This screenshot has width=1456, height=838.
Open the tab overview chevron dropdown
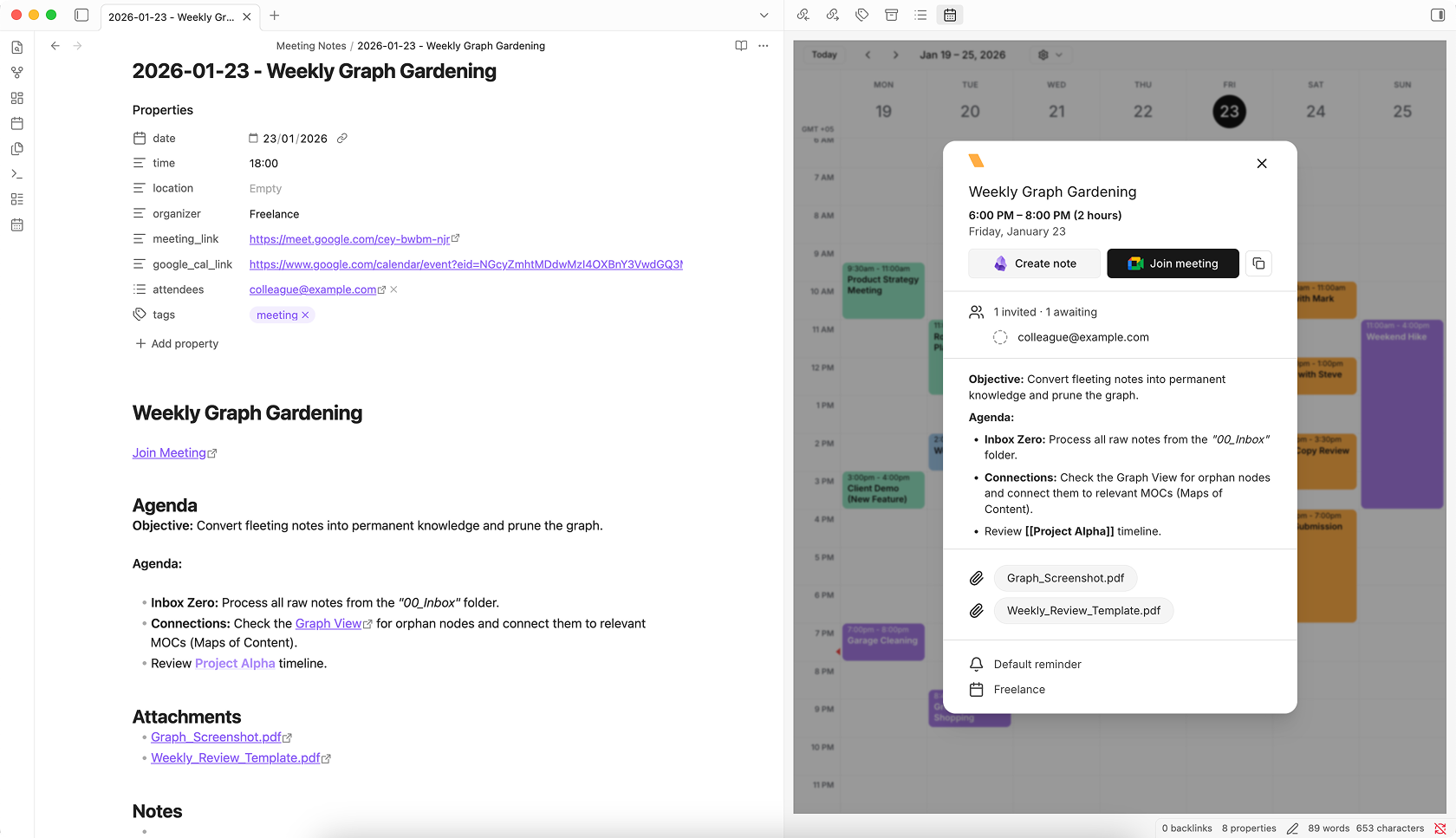[x=764, y=15]
